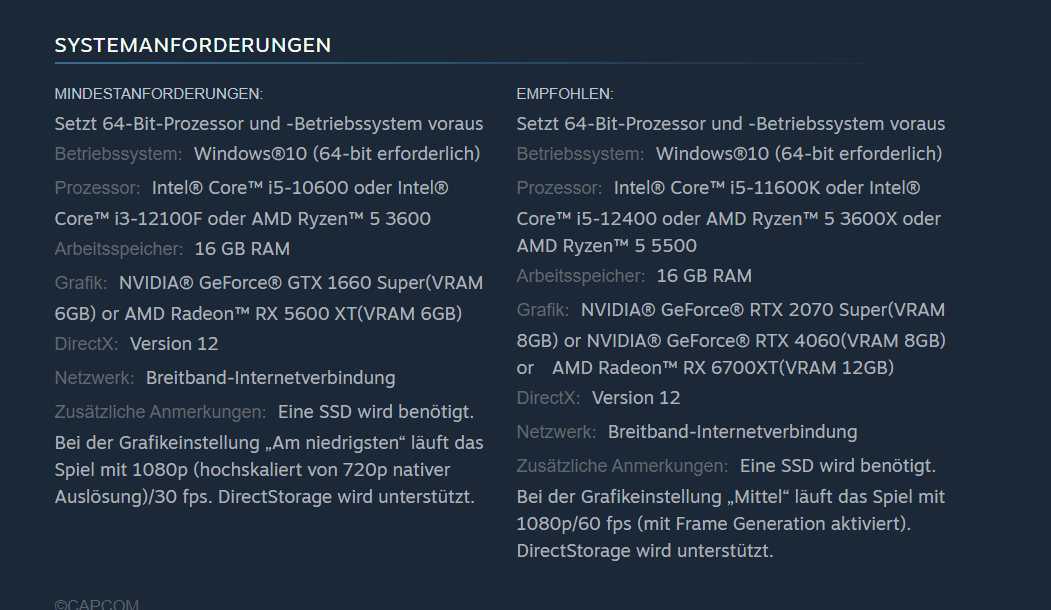
Task: Click the AMD Ryzen 5 5500 text
Action: [x=606, y=246]
